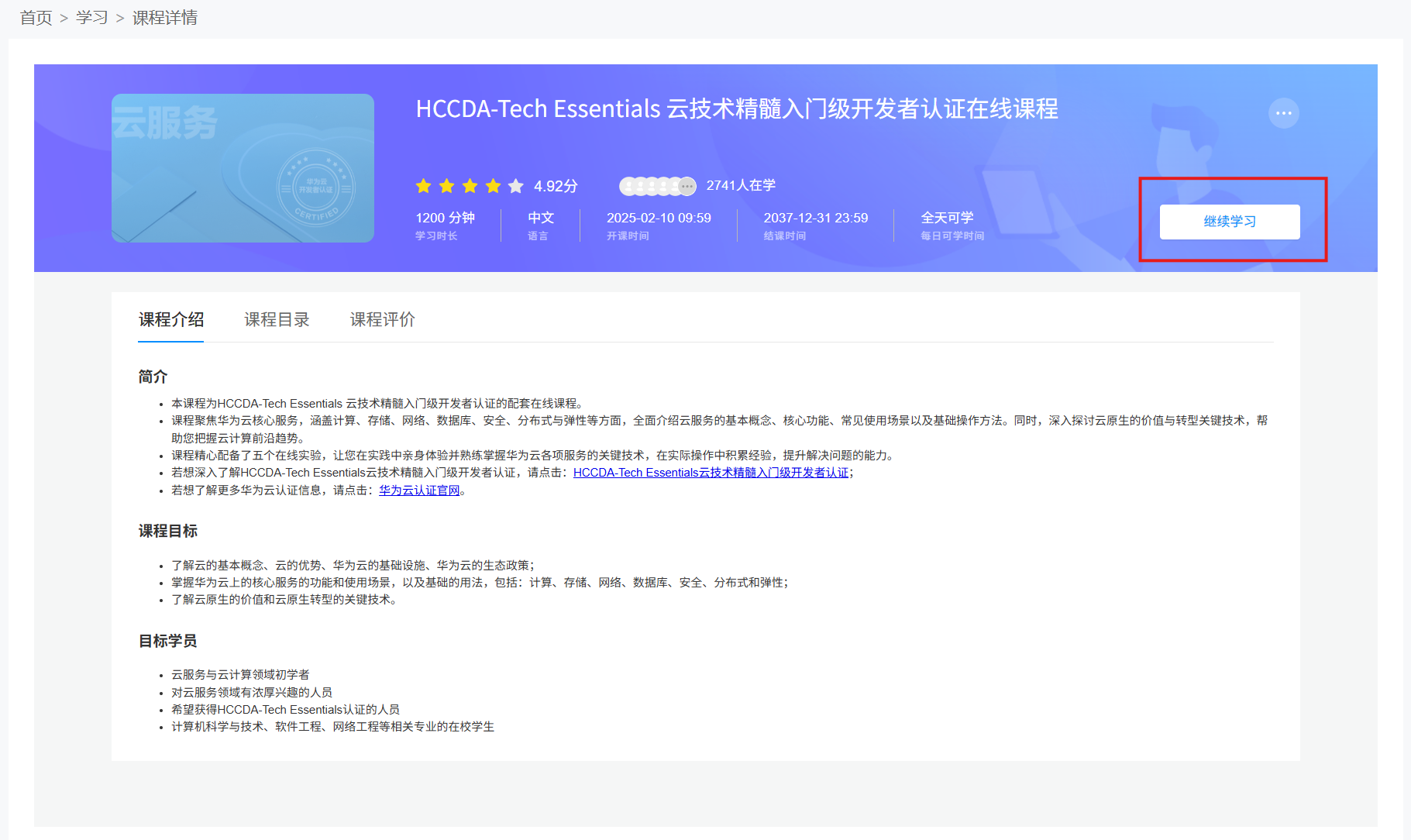Click the 课程详情 breadcrumb item

tap(165, 18)
